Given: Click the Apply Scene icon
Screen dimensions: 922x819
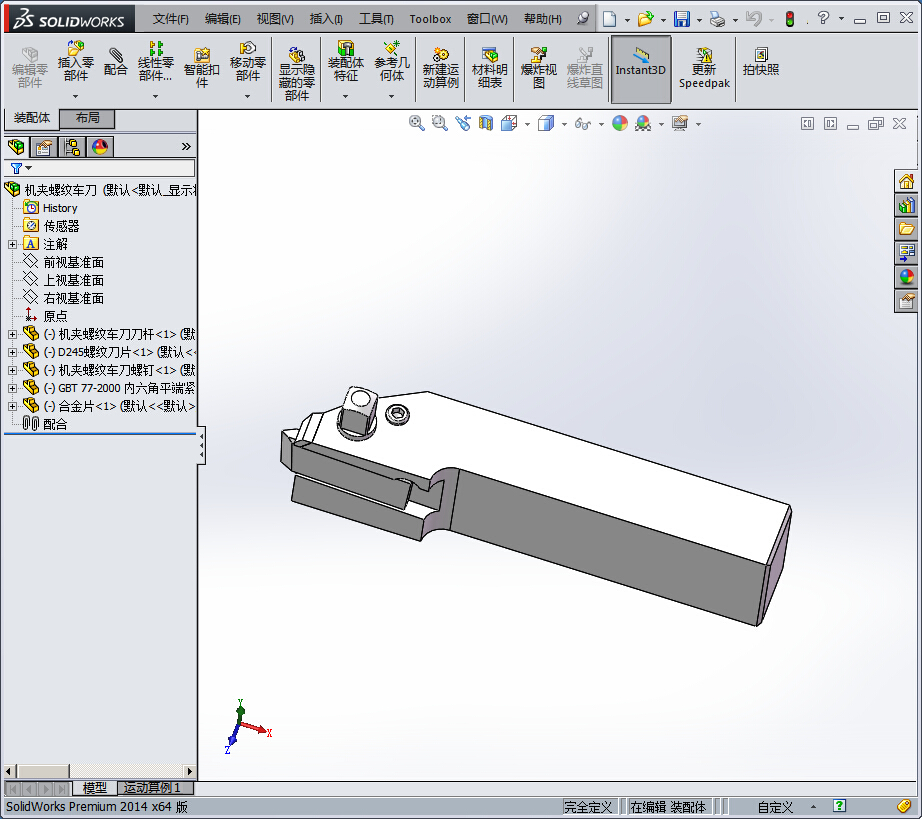Looking at the screenshot, I should pos(643,123).
